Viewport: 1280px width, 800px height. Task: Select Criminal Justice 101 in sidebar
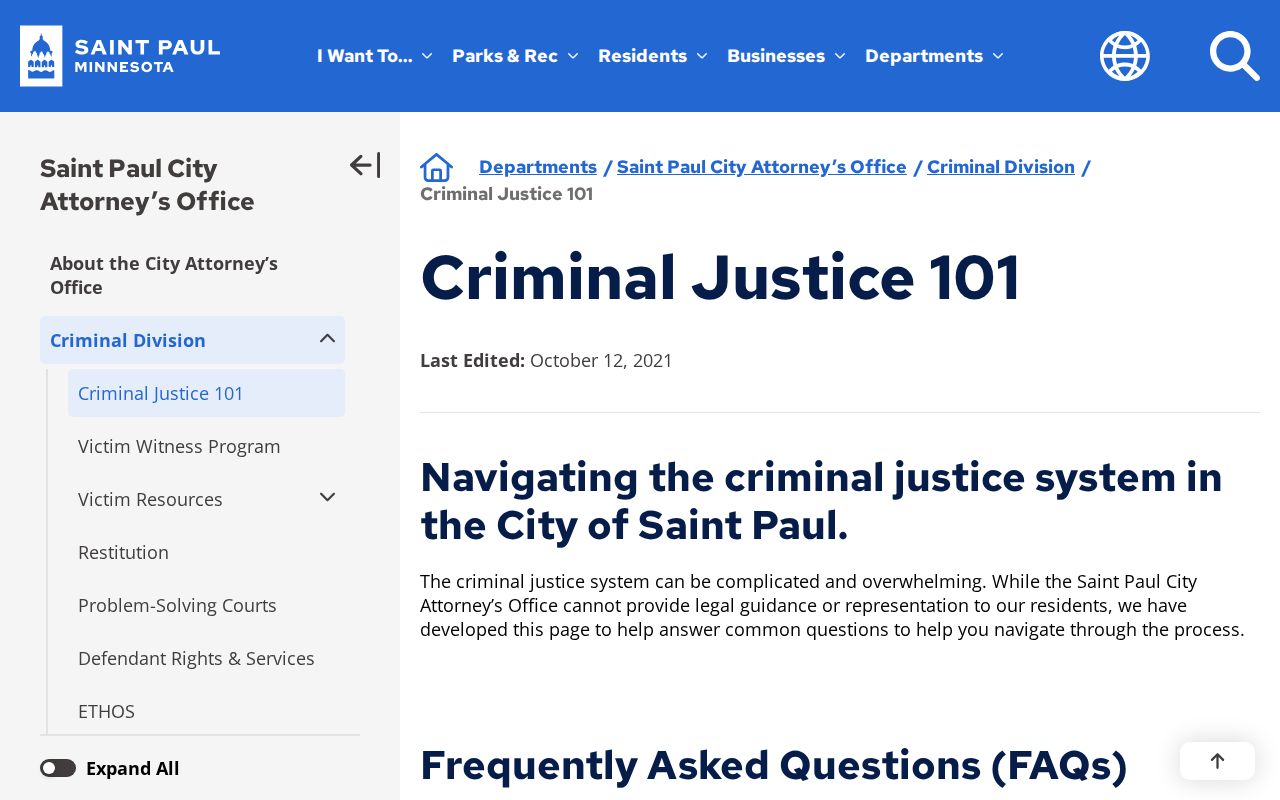tap(206, 393)
